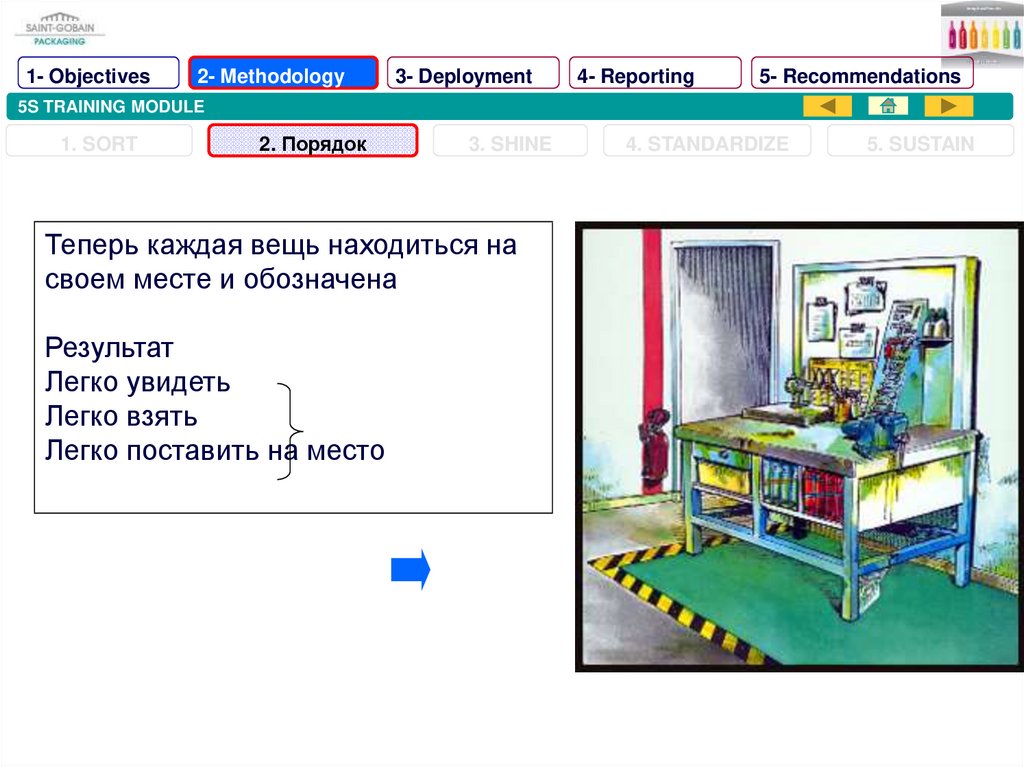Image resolution: width=1024 pixels, height=767 pixels.
Task: Jump to the 5. SUSTAIN step
Action: [x=919, y=144]
